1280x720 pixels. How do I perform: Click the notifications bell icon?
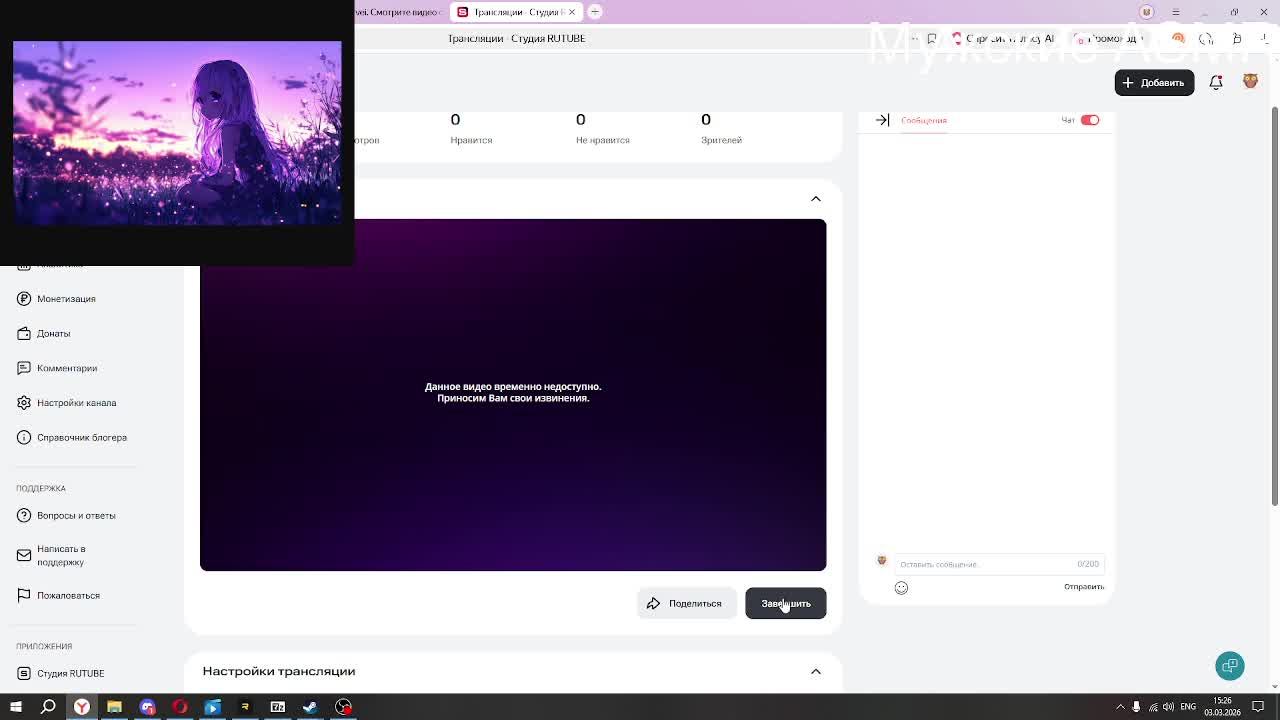tap(1216, 83)
